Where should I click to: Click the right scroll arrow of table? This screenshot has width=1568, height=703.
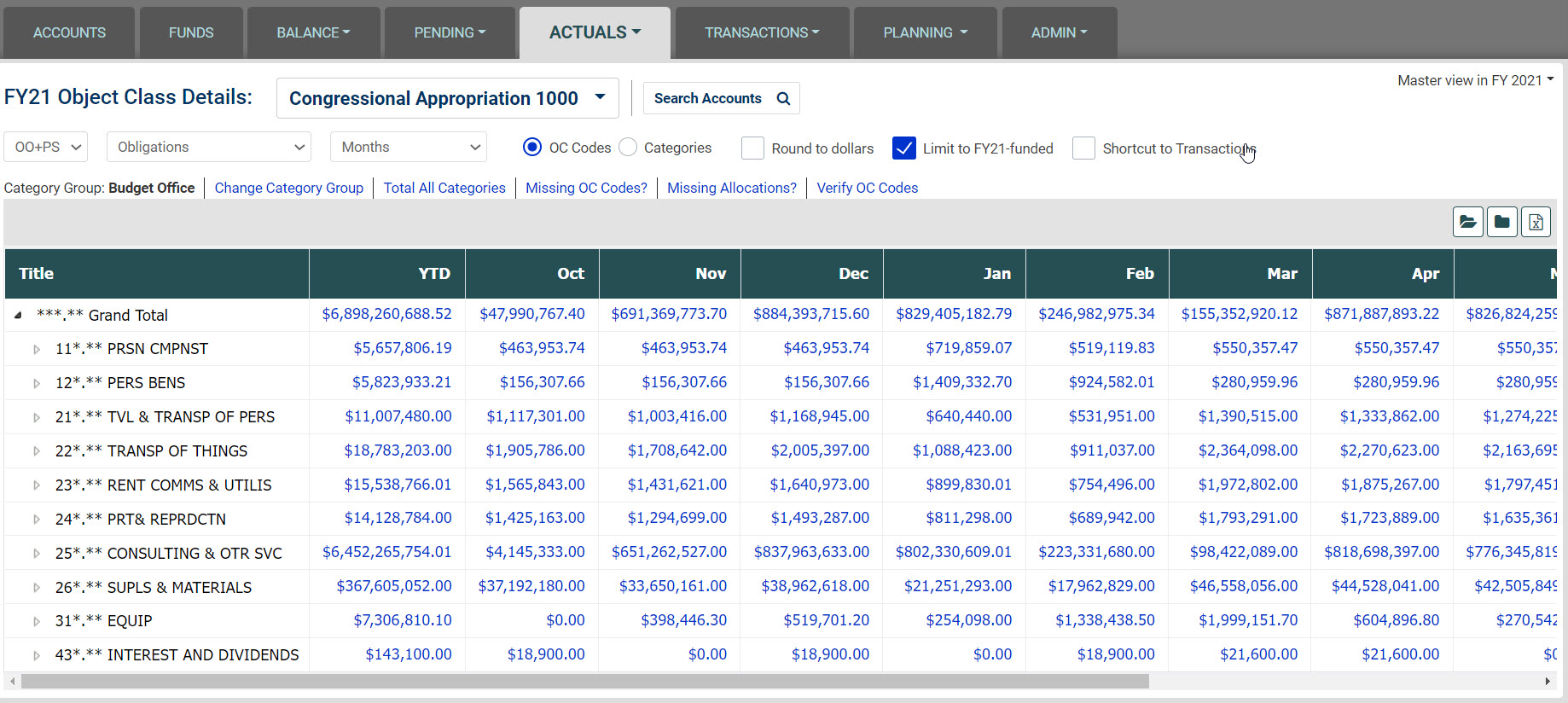1548,681
